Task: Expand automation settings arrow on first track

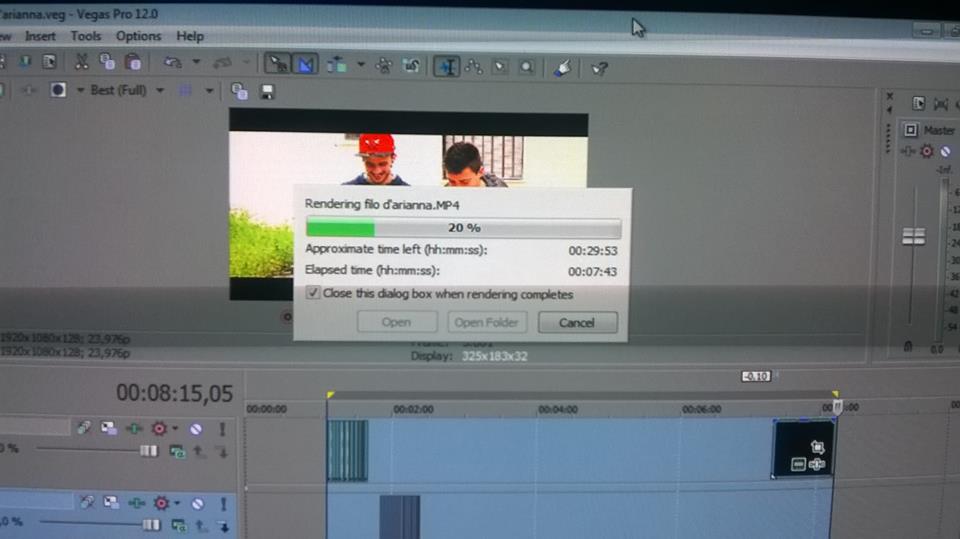Action: pyautogui.click(x=175, y=428)
